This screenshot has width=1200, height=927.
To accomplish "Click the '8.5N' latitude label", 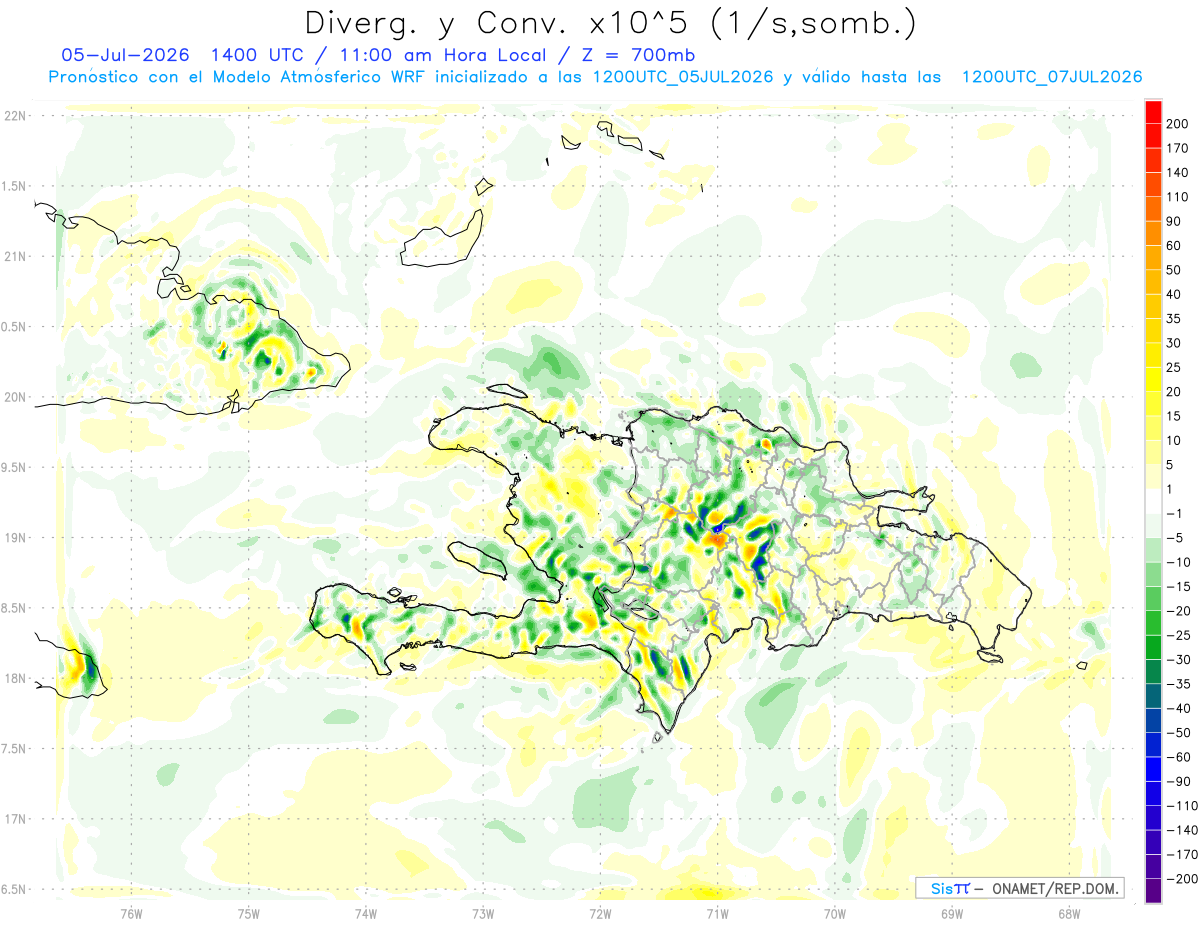I will pyautogui.click(x=14, y=608).
